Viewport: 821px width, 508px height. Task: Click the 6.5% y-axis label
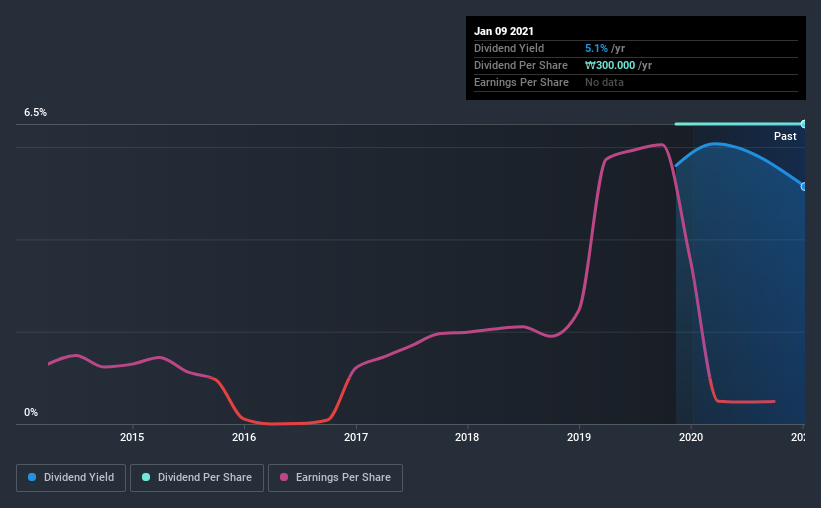[x=35, y=113]
